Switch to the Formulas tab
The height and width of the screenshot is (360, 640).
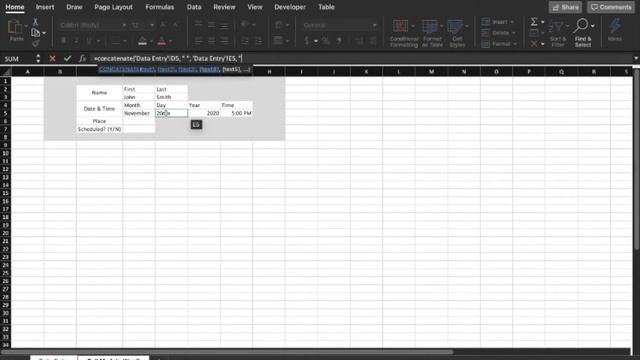(x=160, y=7)
